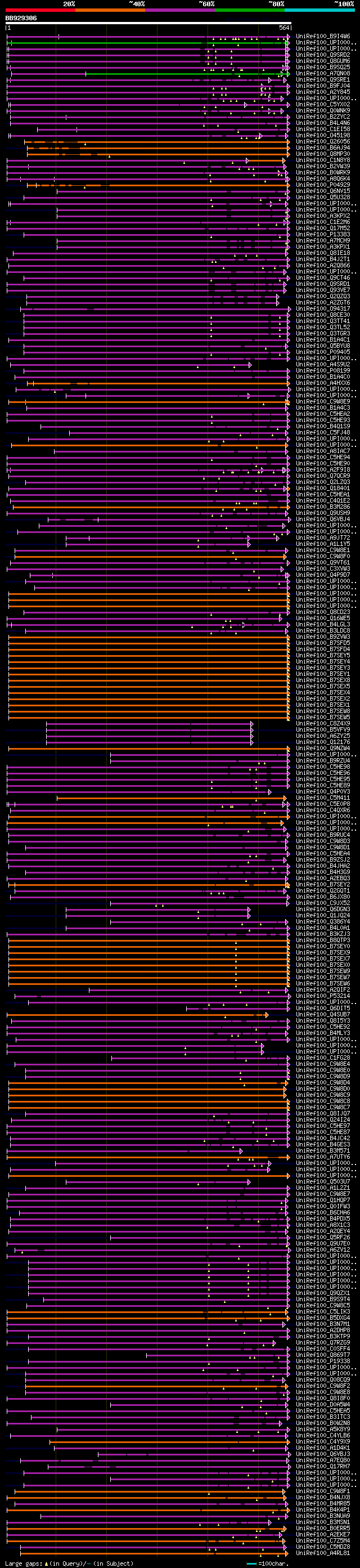Select UniRef100_C5M411 label

[x=323, y=798]
